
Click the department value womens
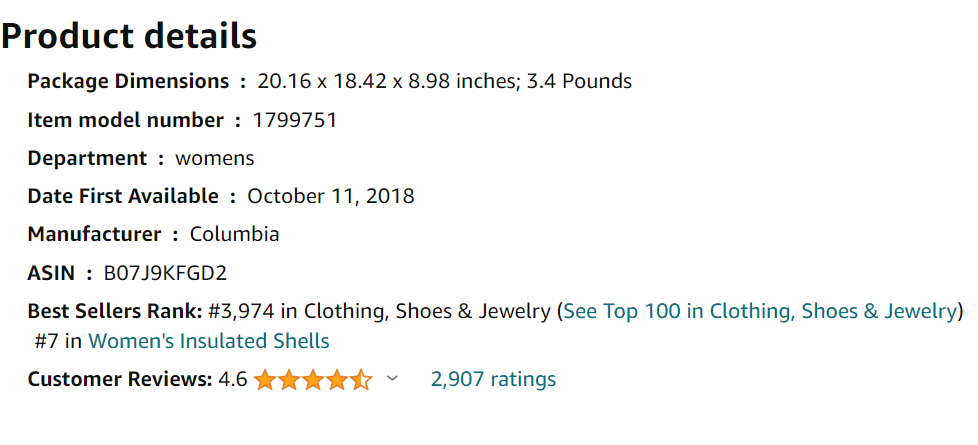point(215,159)
